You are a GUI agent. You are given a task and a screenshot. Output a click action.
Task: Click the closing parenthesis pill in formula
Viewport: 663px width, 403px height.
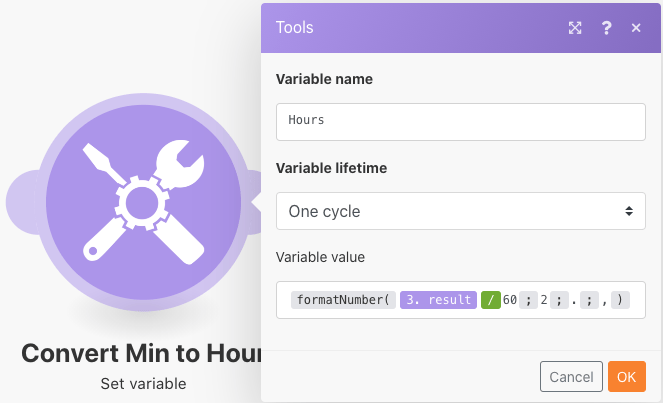coord(620,300)
